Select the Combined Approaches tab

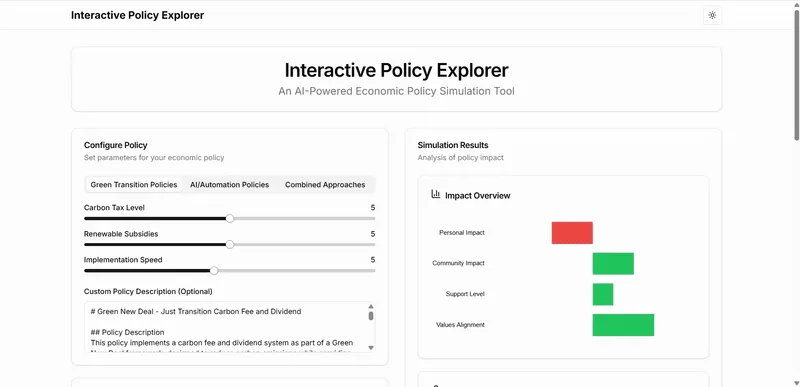(x=325, y=185)
